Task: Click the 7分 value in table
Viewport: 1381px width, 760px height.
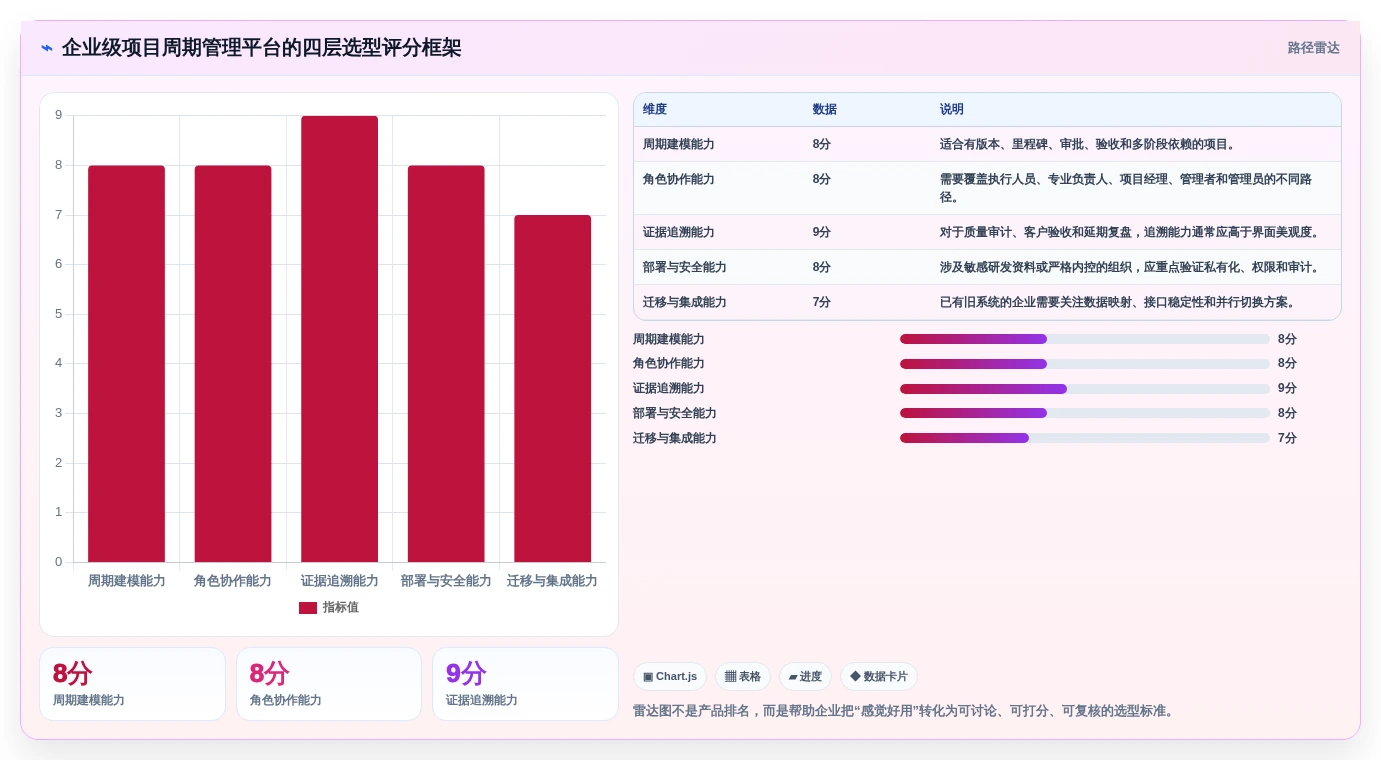Action: [x=822, y=302]
